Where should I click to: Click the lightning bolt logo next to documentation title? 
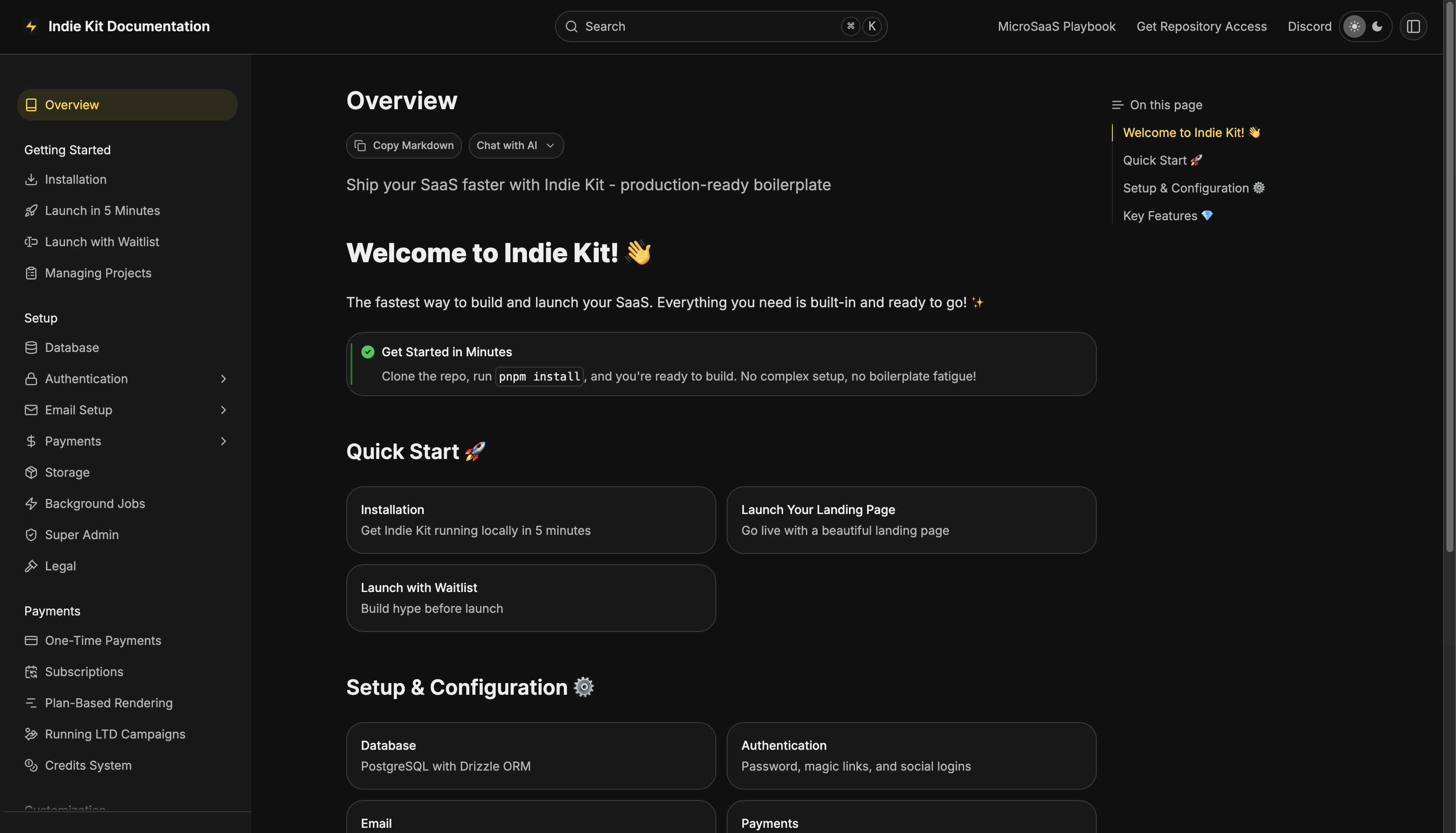(x=32, y=26)
